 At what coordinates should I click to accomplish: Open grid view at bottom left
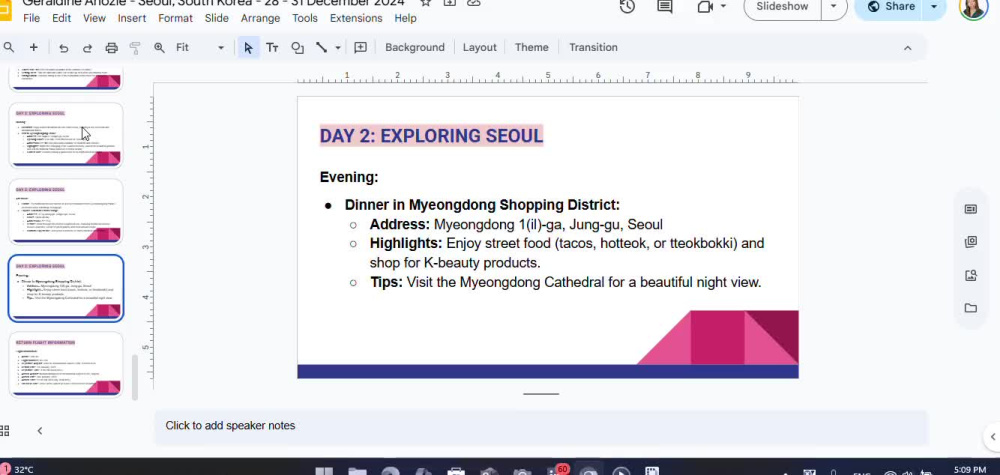(x=4, y=431)
